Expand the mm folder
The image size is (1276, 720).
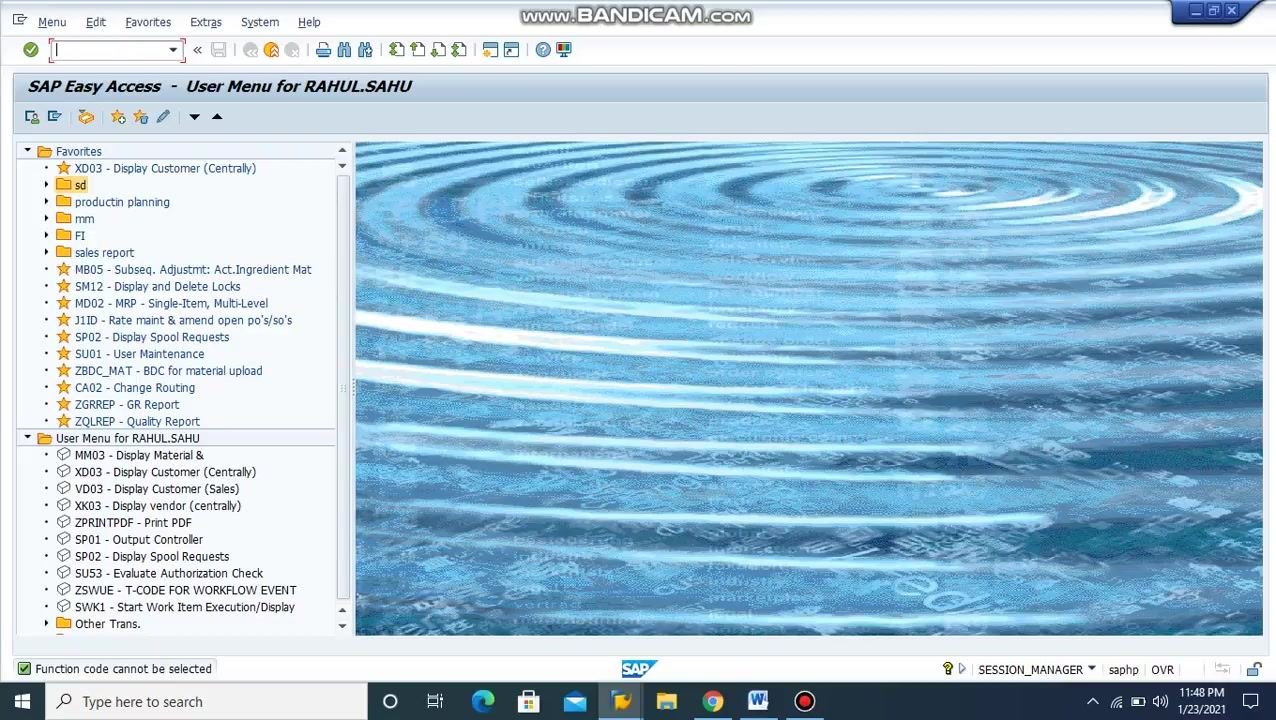click(46, 219)
